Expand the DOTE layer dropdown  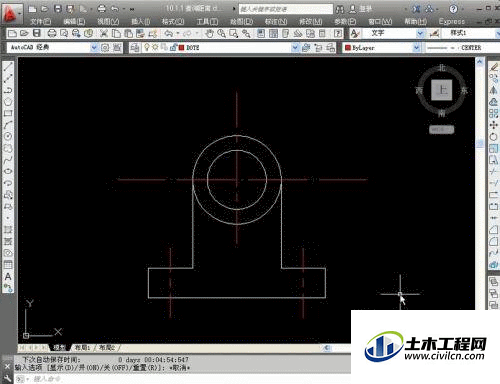pyautogui.click(x=295, y=48)
